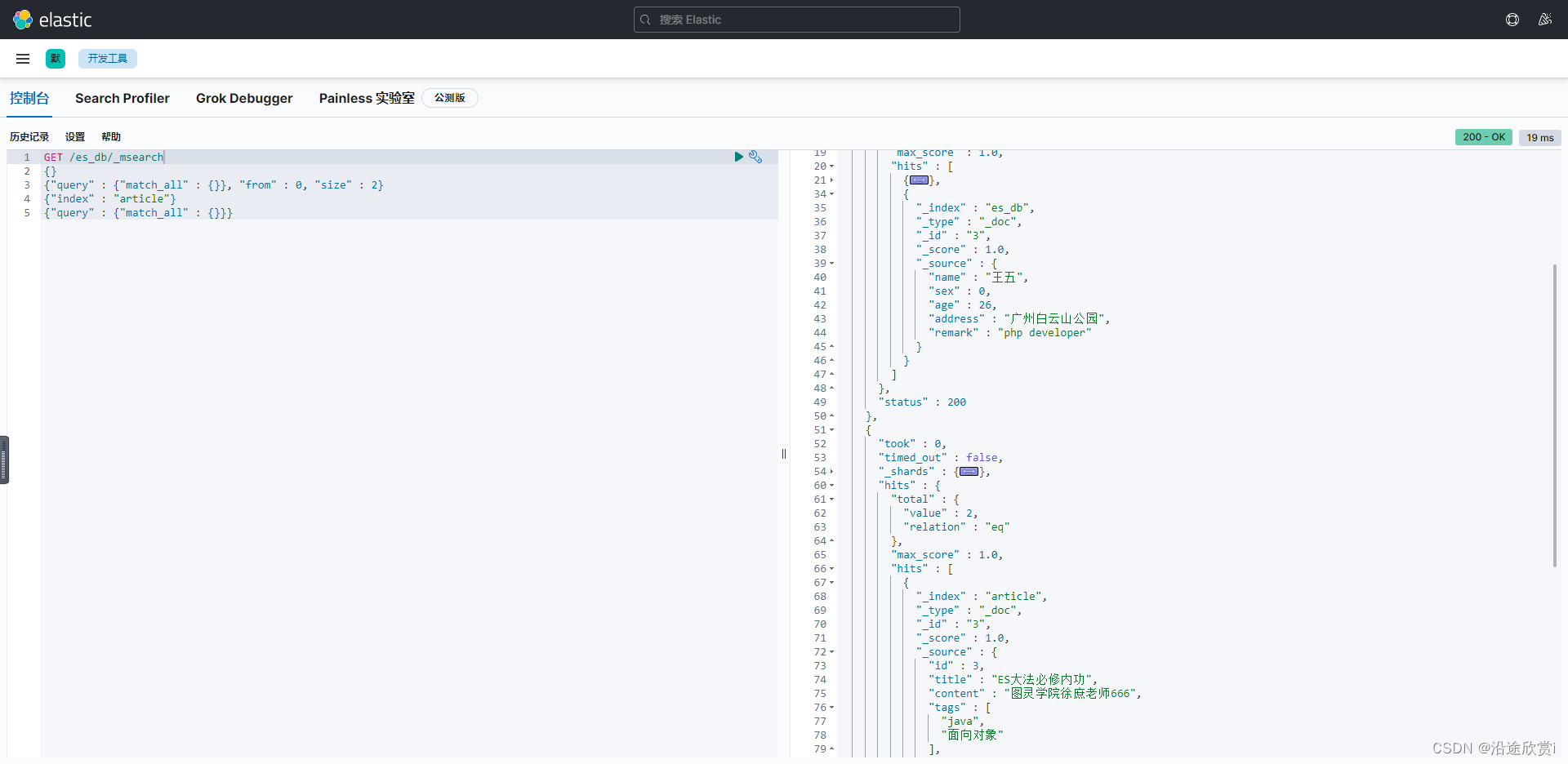Open the hamburger navigation menu
1568x764 pixels.
23,59
